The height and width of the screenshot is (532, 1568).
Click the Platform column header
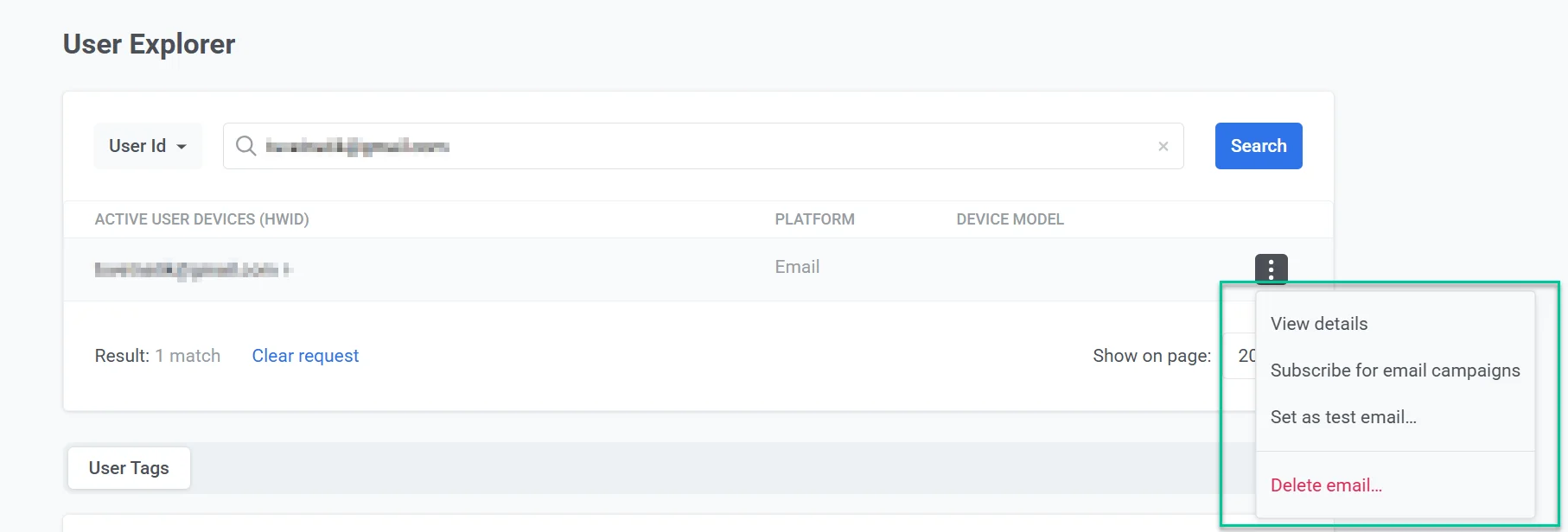coord(814,219)
